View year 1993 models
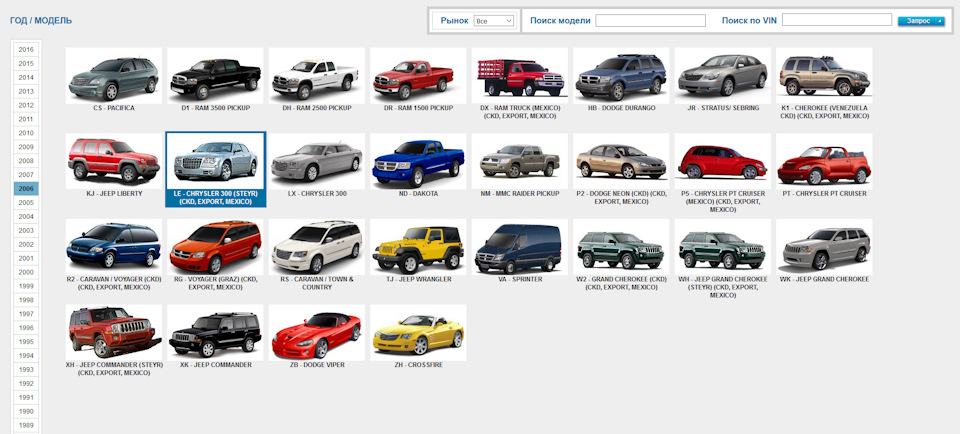Image resolution: width=960 pixels, height=434 pixels. click(x=26, y=370)
